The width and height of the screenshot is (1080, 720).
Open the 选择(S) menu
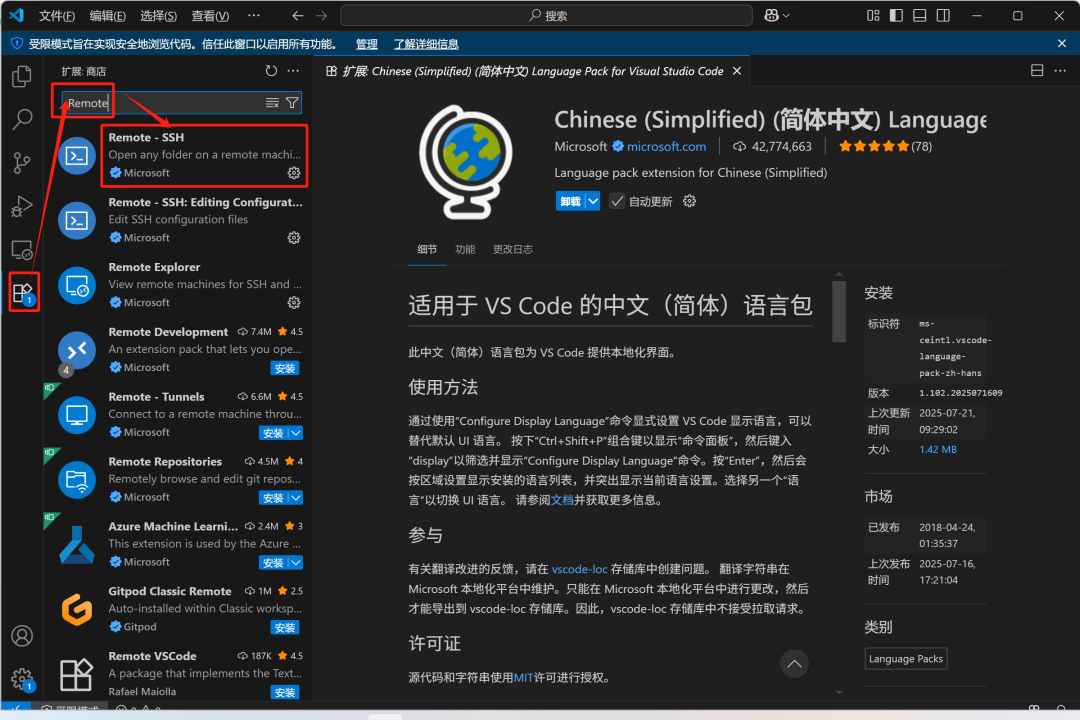158,15
